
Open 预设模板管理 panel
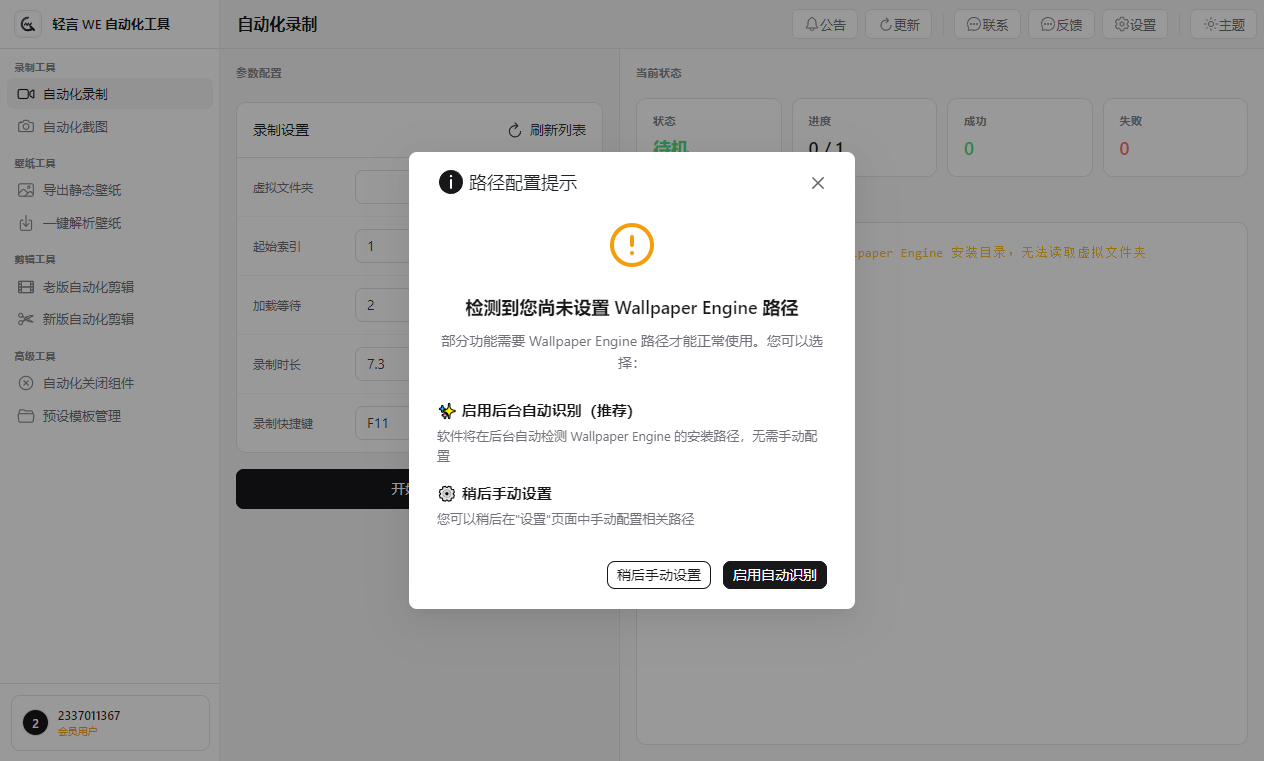83,415
